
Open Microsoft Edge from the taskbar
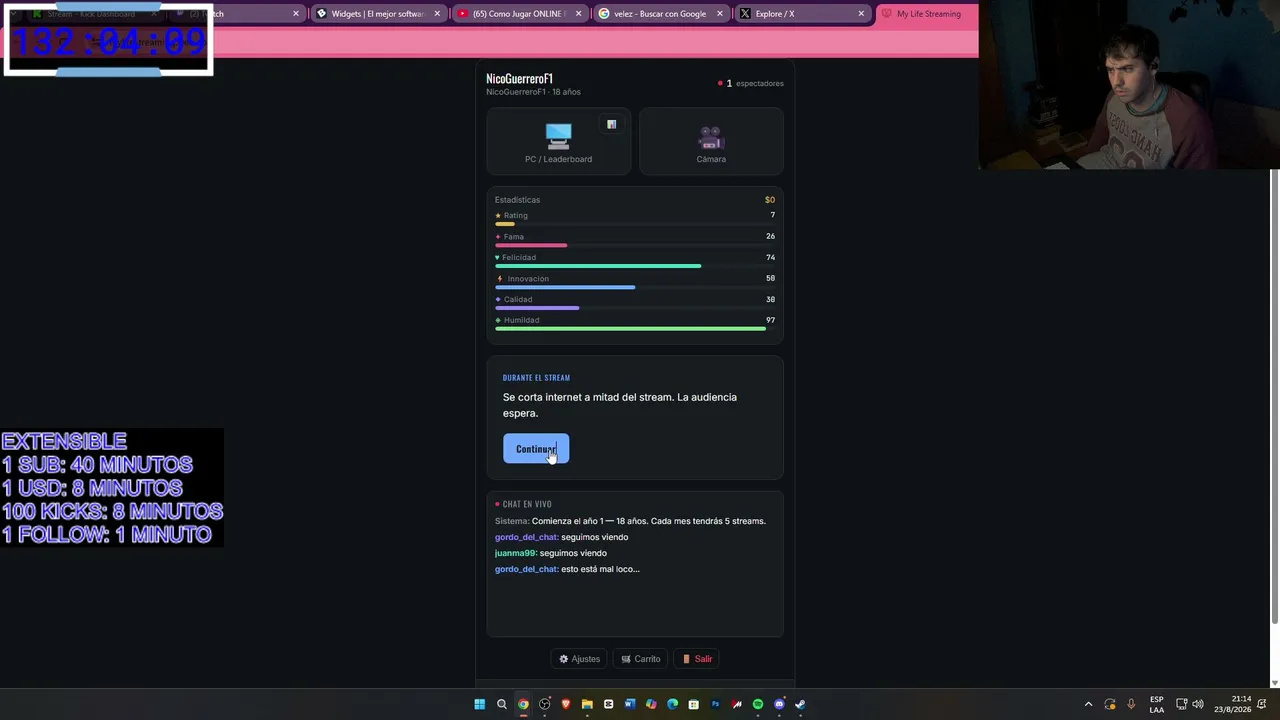pyautogui.click(x=672, y=704)
